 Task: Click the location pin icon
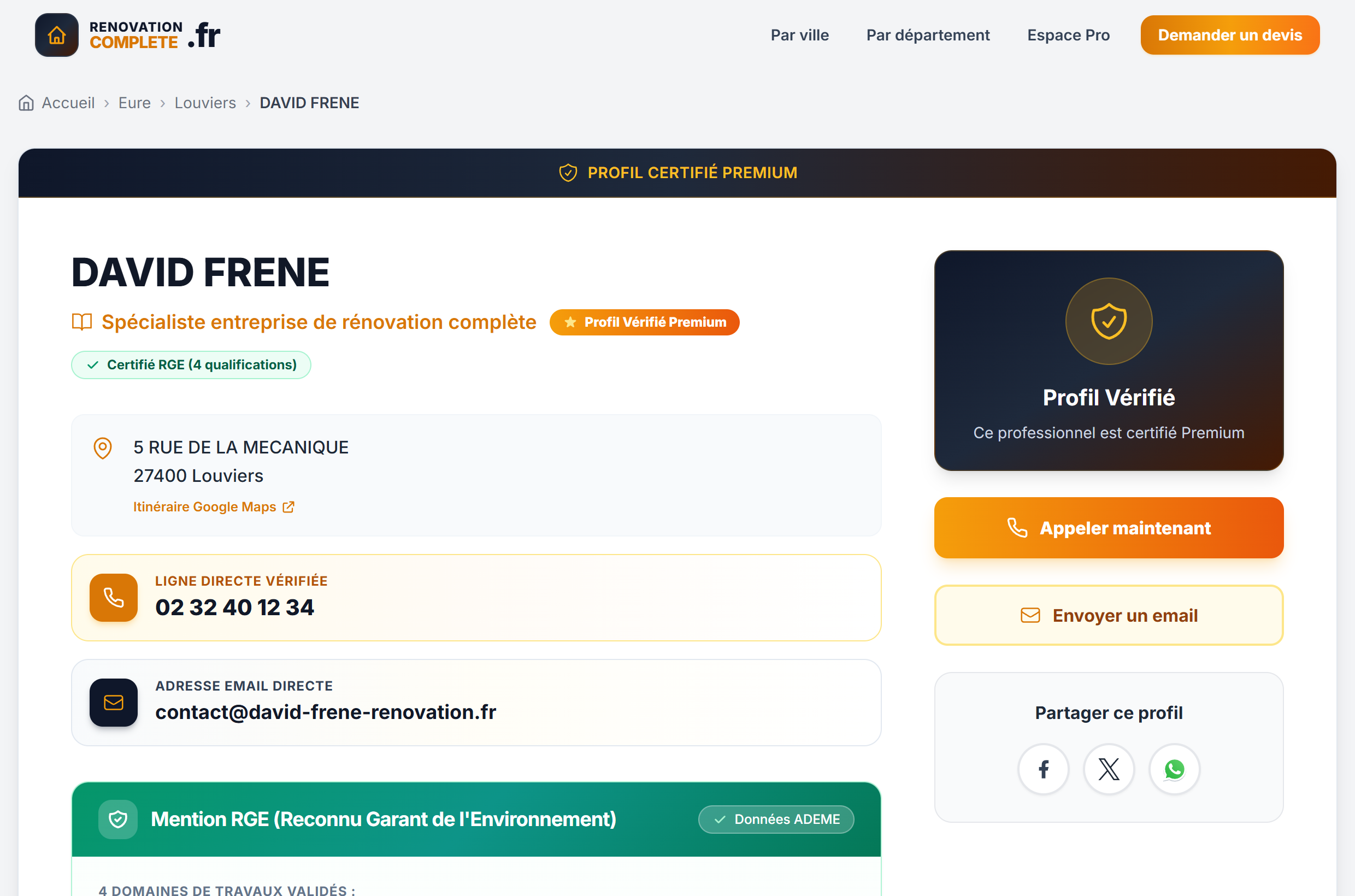tap(103, 448)
